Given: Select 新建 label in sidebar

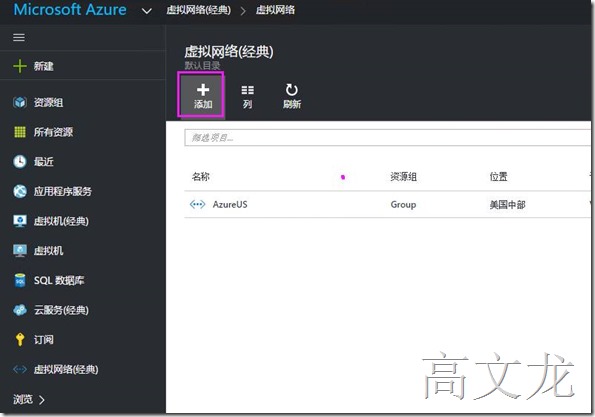Looking at the screenshot, I should tap(44, 66).
